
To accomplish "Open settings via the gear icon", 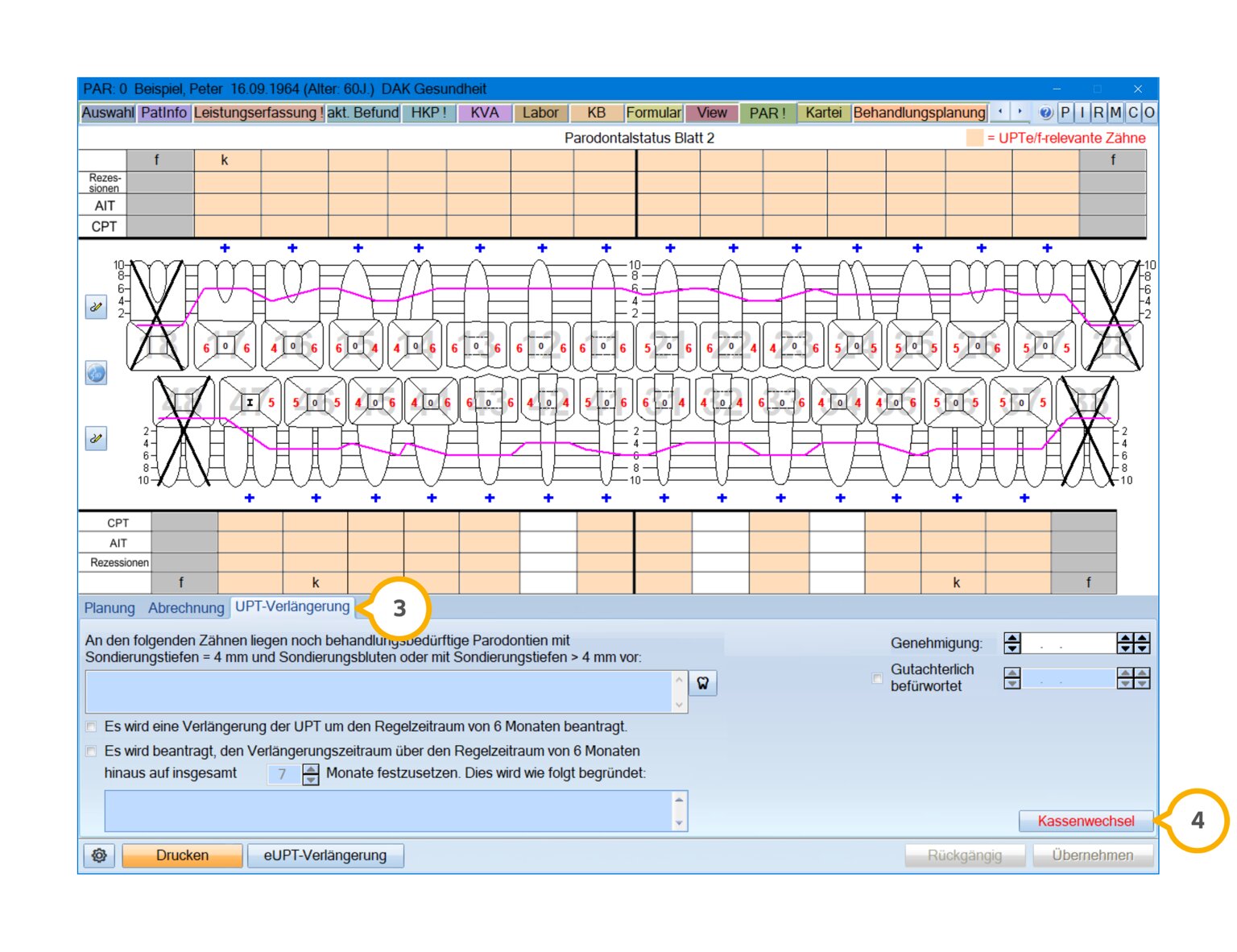I will [99, 855].
